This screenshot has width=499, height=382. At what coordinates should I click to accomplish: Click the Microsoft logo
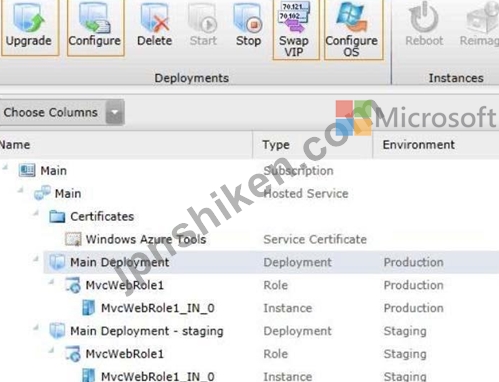[416, 118]
